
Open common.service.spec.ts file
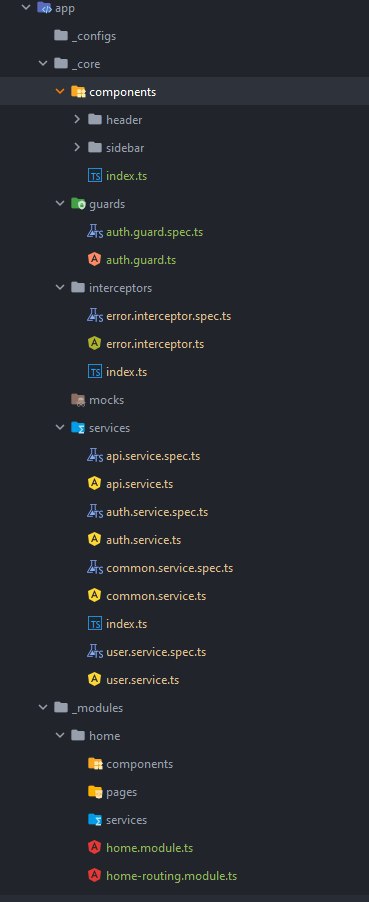pyautogui.click(x=169, y=568)
